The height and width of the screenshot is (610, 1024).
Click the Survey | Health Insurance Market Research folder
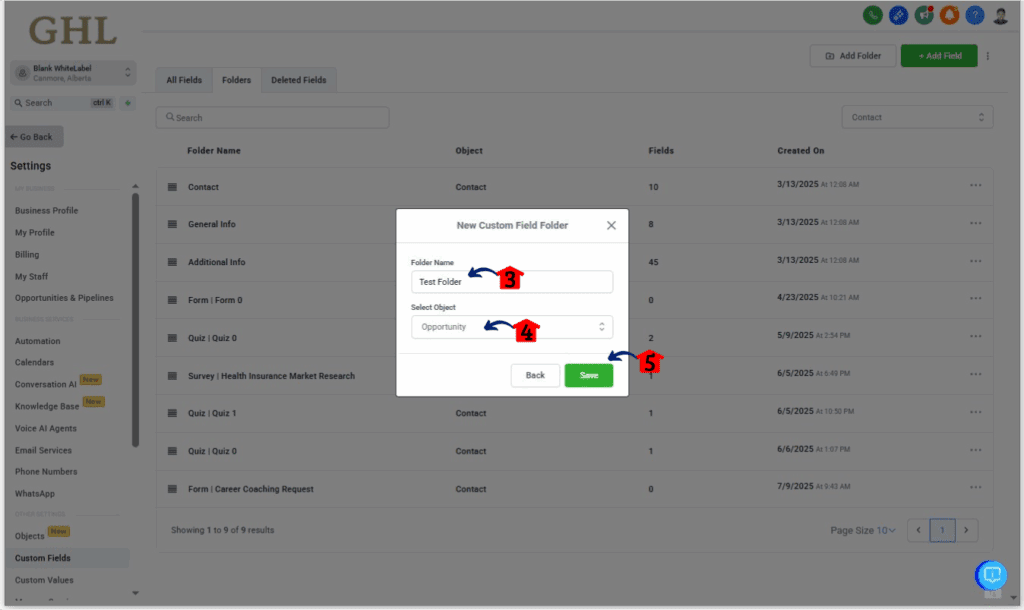271,376
